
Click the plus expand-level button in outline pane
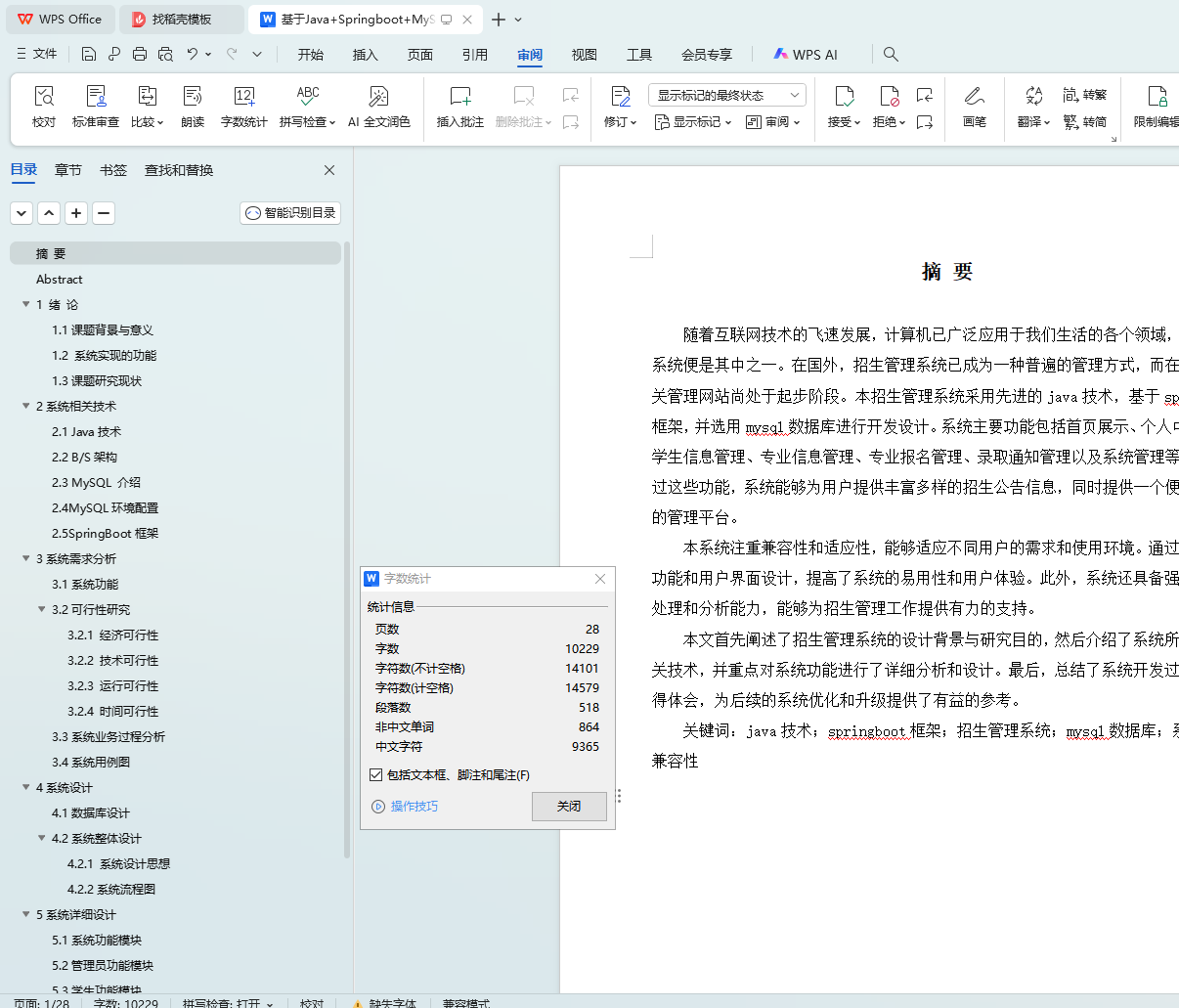pos(76,212)
